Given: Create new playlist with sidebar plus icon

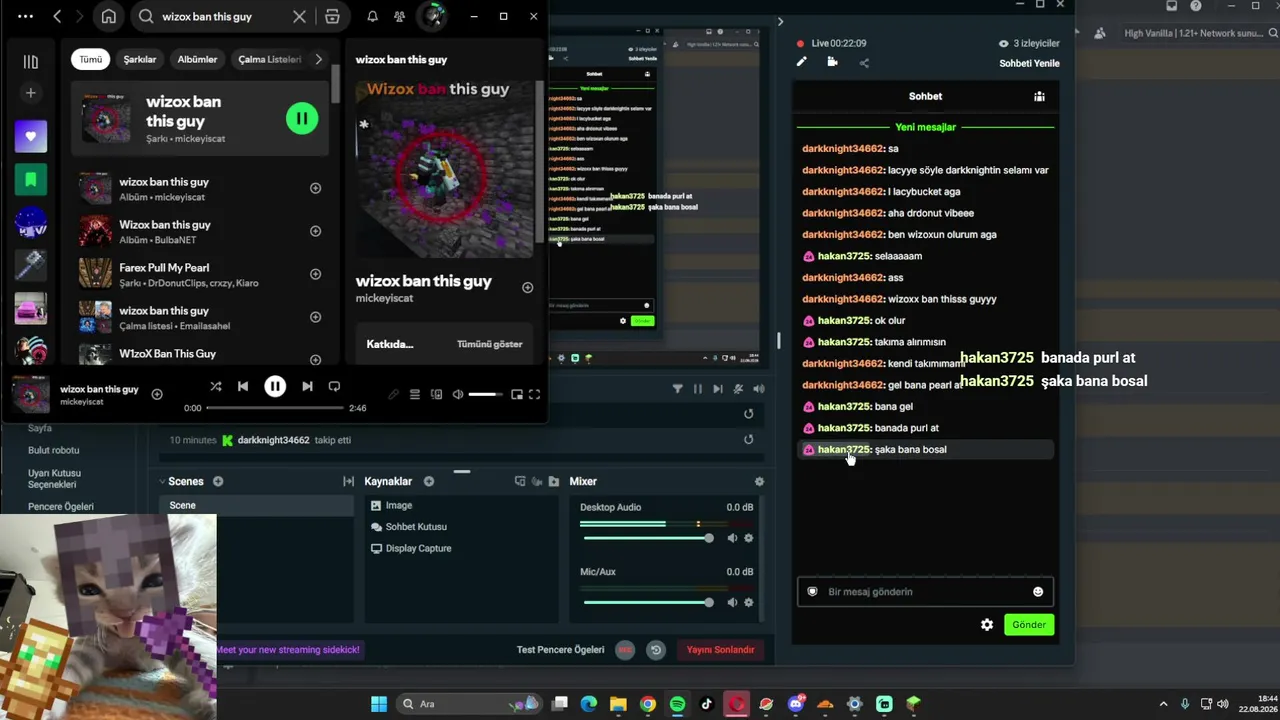Looking at the screenshot, I should (x=31, y=93).
